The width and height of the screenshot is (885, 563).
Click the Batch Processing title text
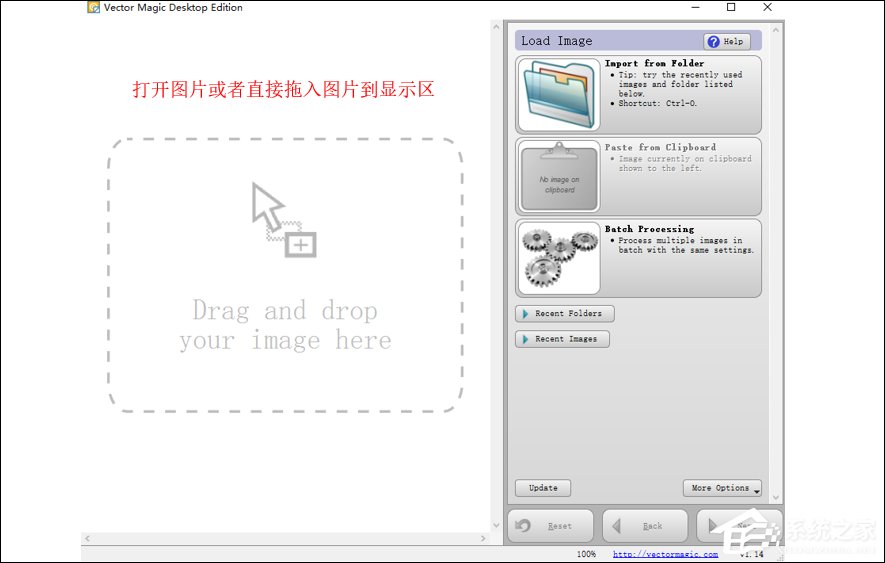tap(650, 229)
